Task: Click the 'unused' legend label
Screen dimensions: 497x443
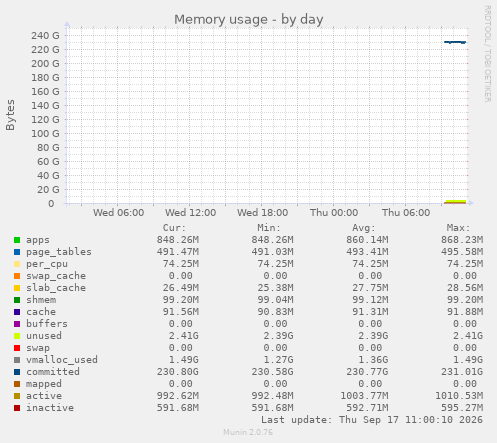Action: (44, 336)
